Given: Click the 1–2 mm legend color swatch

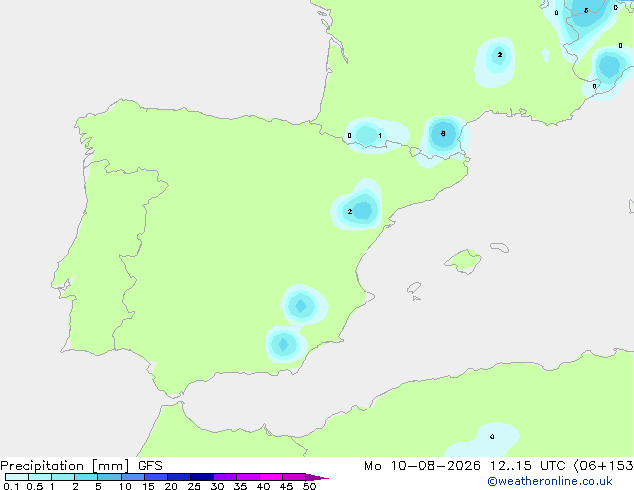Looking at the screenshot, I should [63, 477].
